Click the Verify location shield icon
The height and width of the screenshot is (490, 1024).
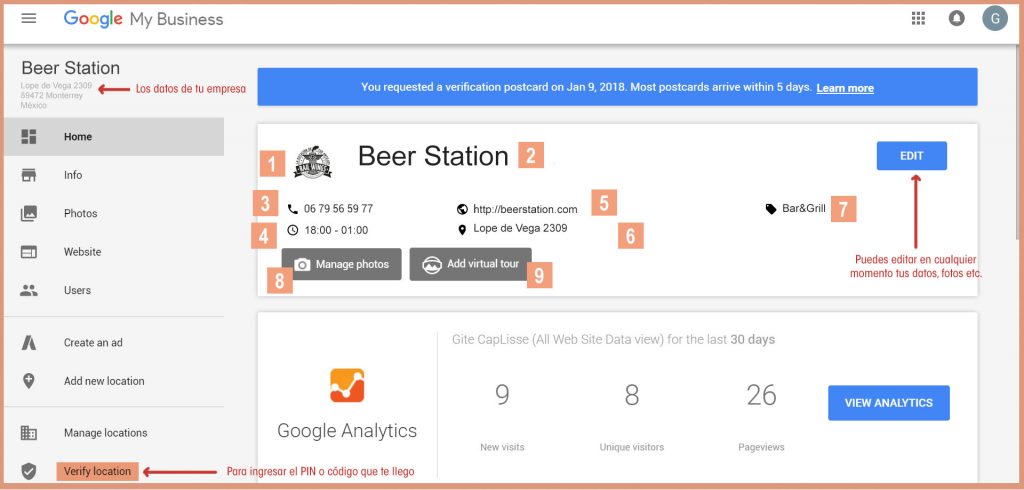[29, 471]
